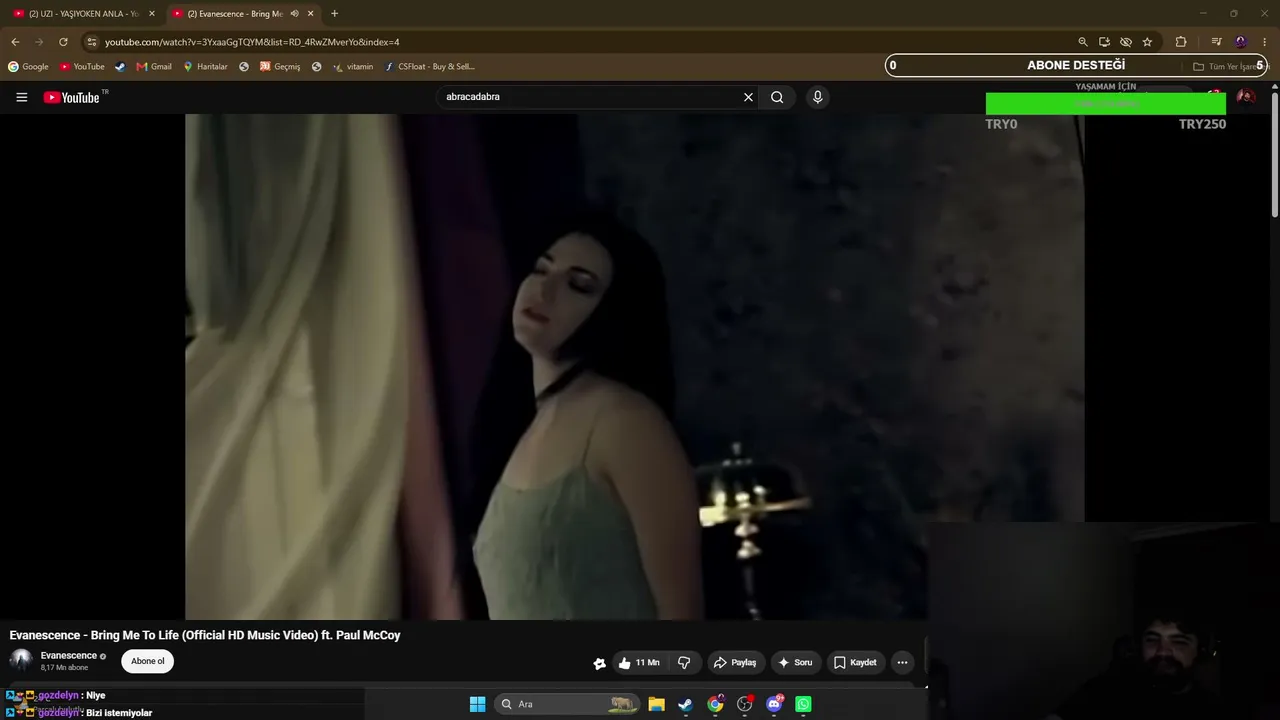The image size is (1280, 720).
Task: Bookmark this page with the star
Action: point(1147,42)
